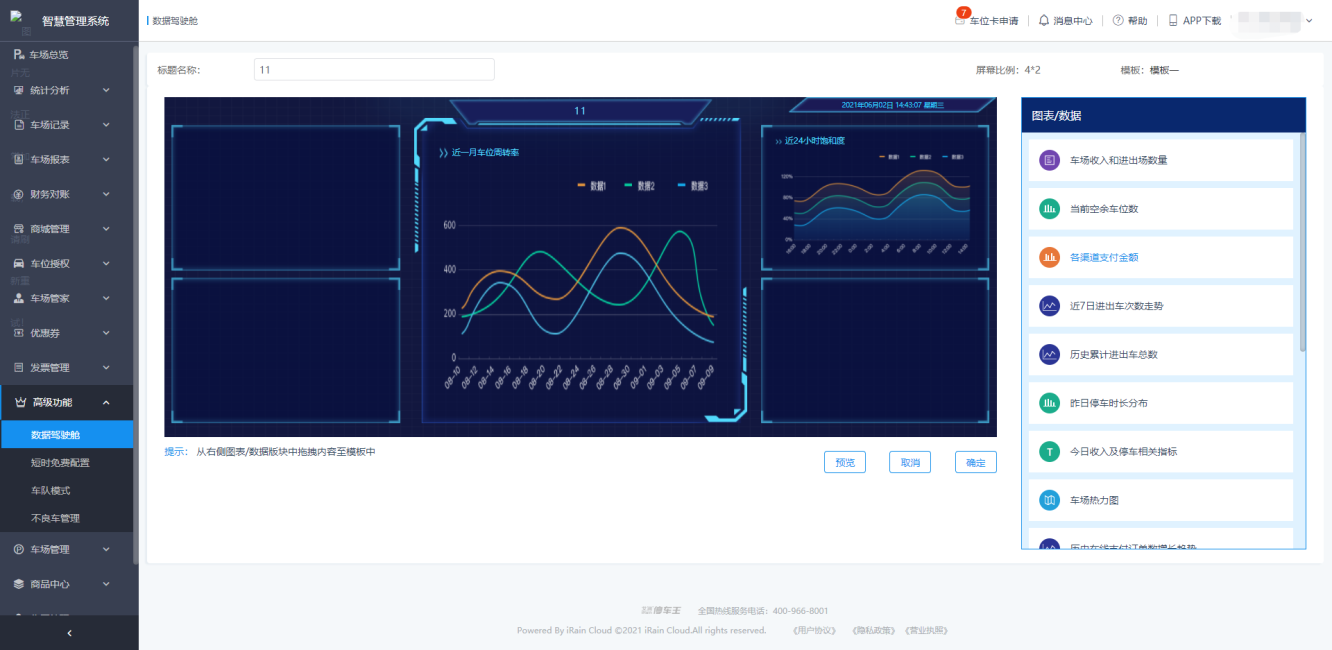Expand the 车场报表 chevron
Image resolution: width=1332 pixels, height=650 pixels.
tap(106, 159)
